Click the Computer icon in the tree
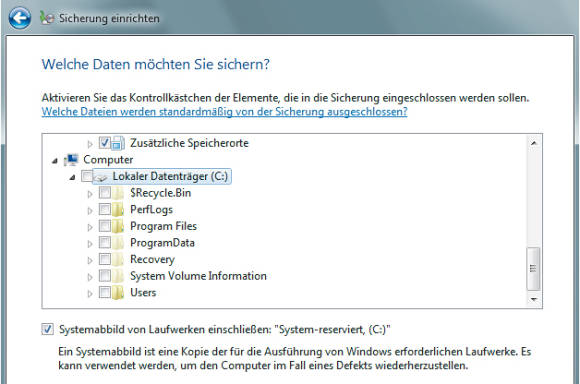Viewport: 580px width, 384px height. click(71, 160)
